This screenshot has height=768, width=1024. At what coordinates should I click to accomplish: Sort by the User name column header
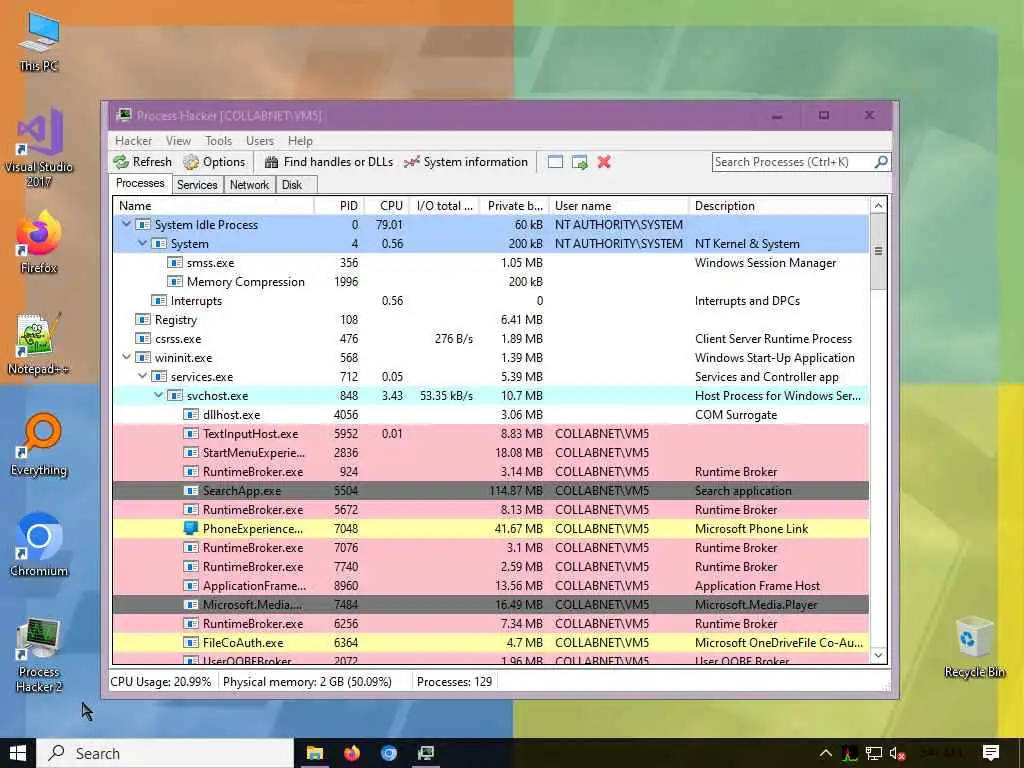619,206
